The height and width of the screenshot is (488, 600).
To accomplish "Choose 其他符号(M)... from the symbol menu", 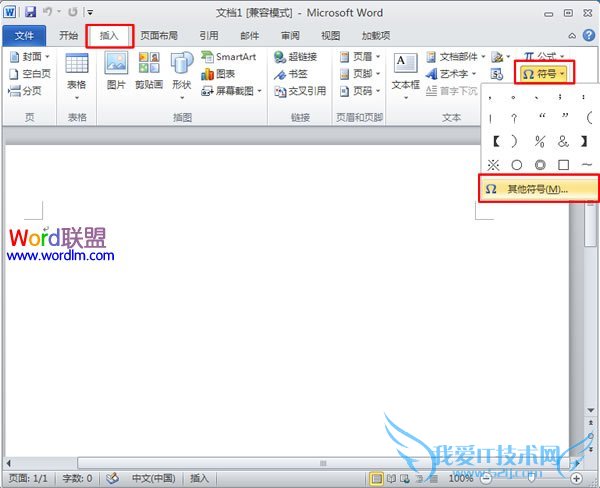I will pyautogui.click(x=538, y=188).
